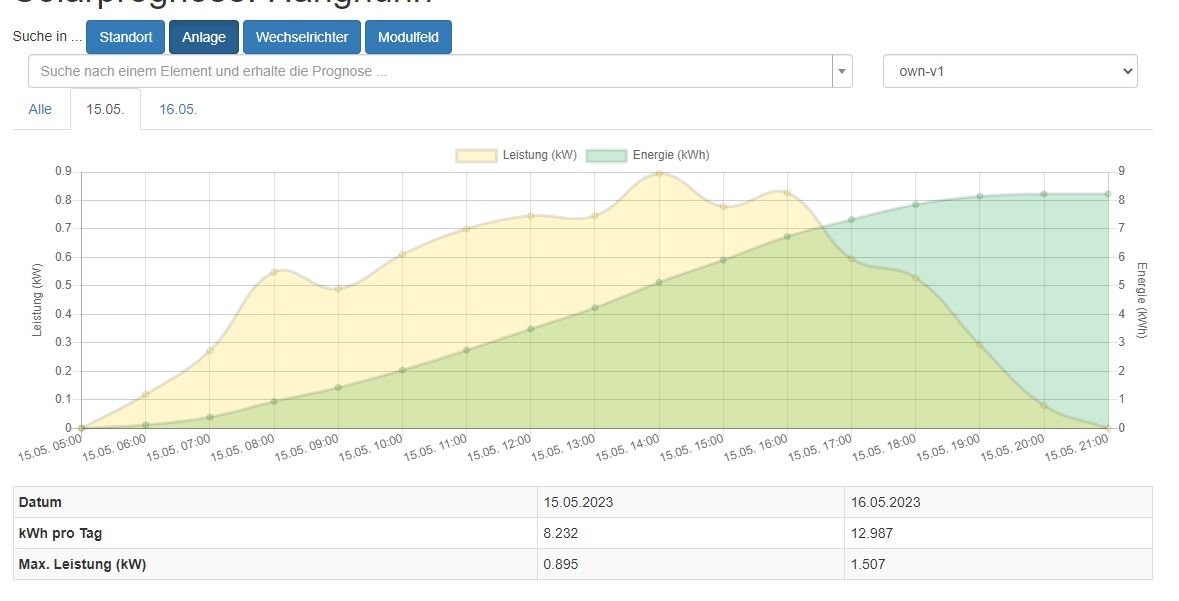The width and height of the screenshot is (1179, 601).
Task: Expand the search field dropdown arrow
Action: coord(842,72)
